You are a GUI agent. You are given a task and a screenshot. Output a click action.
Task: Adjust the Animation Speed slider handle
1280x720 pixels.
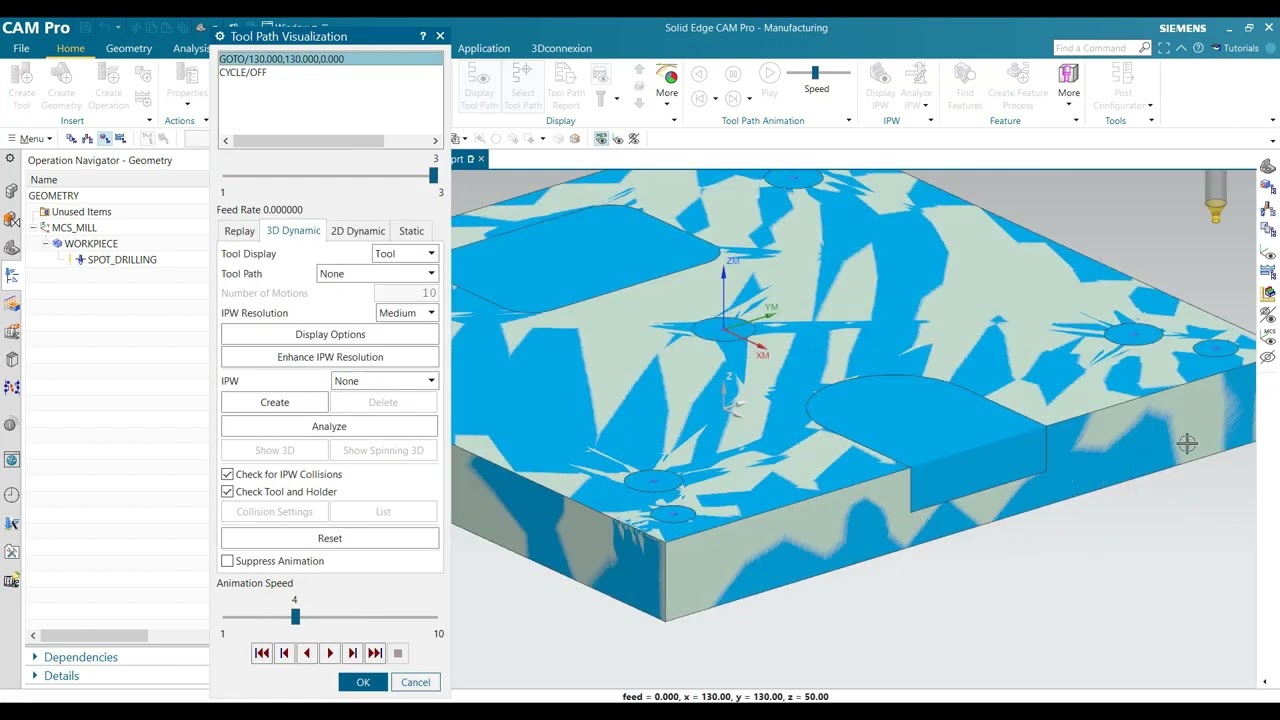point(295,617)
